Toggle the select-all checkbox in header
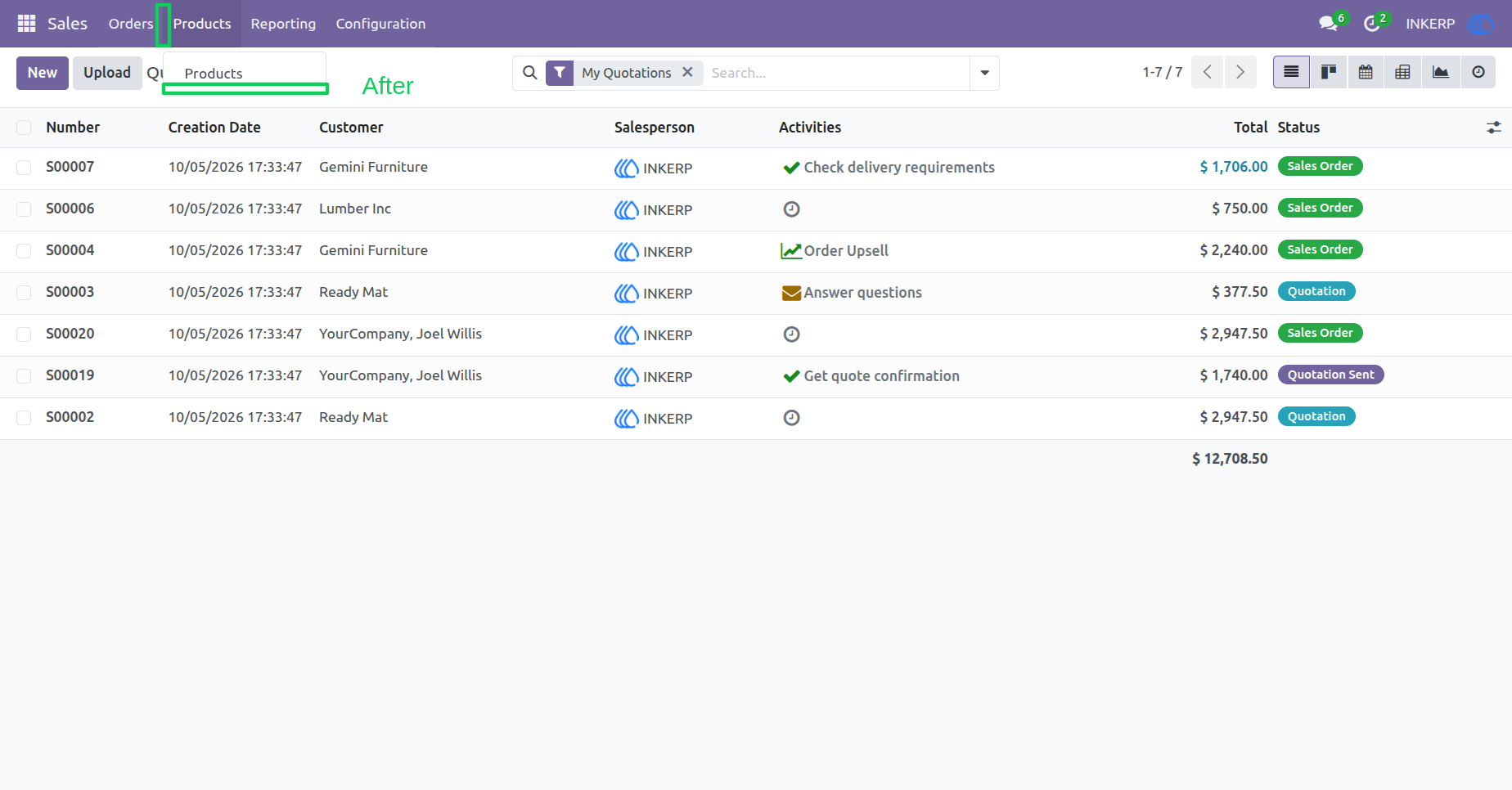1512x790 pixels. pyautogui.click(x=24, y=128)
